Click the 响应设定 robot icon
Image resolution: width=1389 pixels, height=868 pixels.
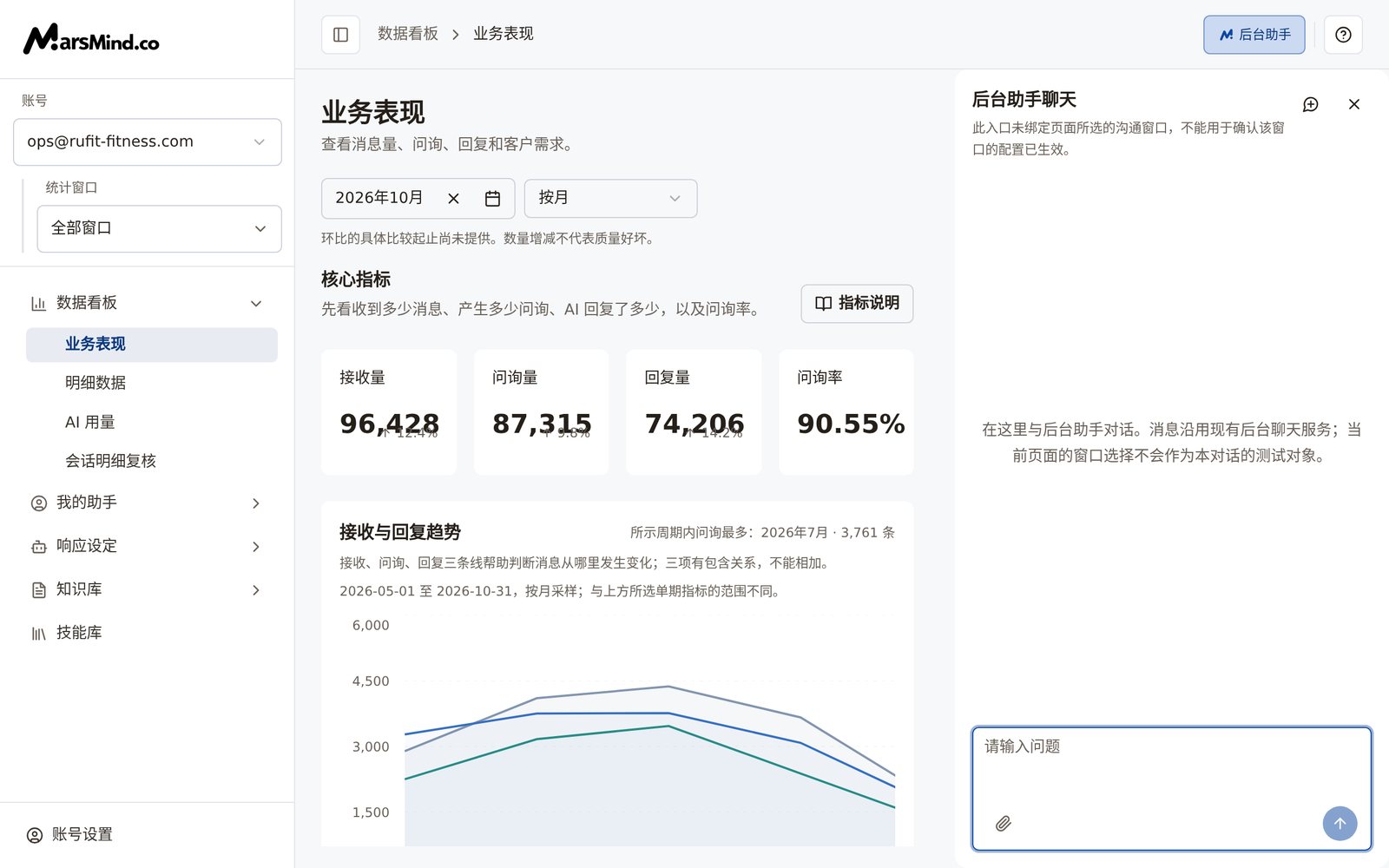[38, 547]
